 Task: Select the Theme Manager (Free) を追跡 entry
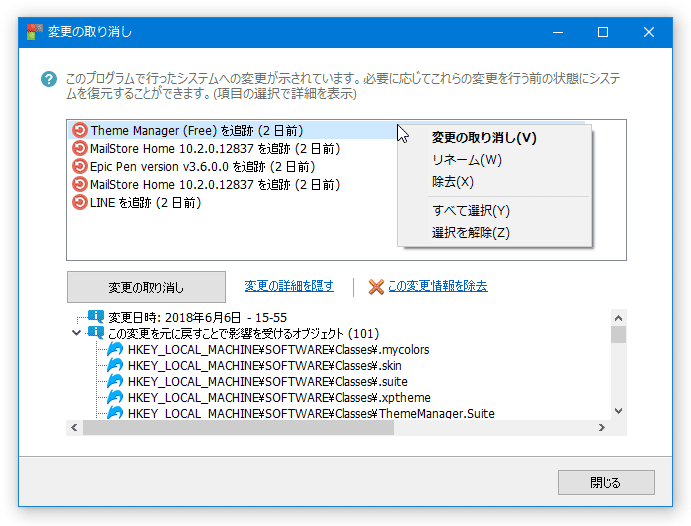pos(197,131)
